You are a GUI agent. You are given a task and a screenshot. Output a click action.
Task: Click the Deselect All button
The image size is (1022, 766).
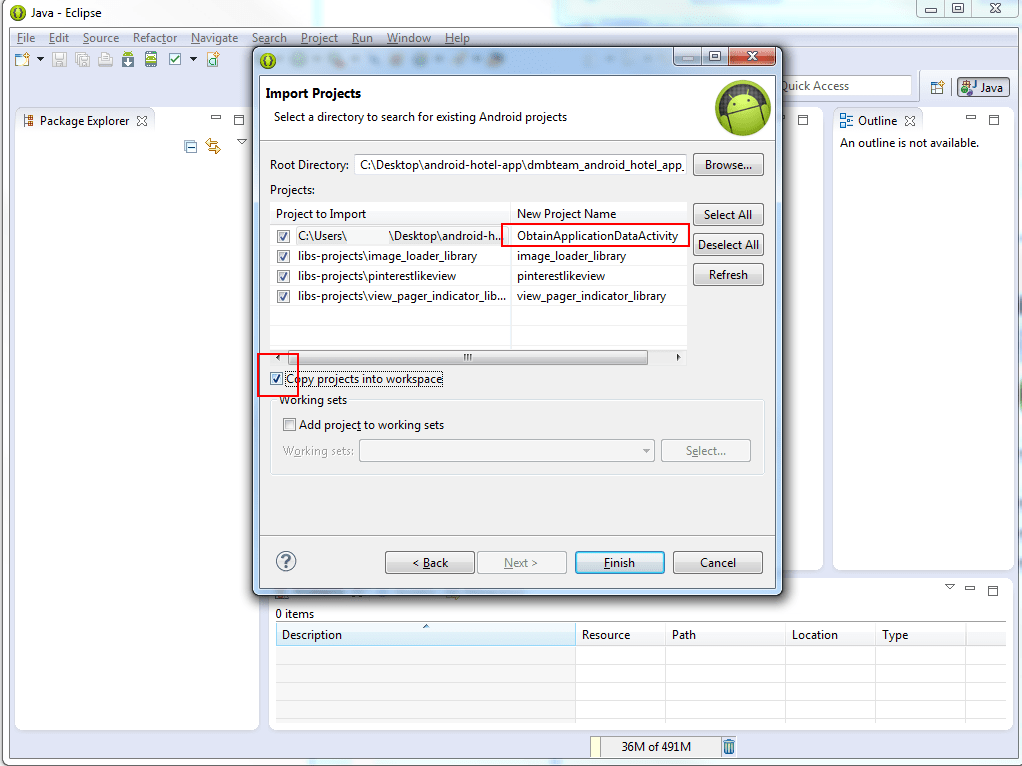(x=728, y=244)
